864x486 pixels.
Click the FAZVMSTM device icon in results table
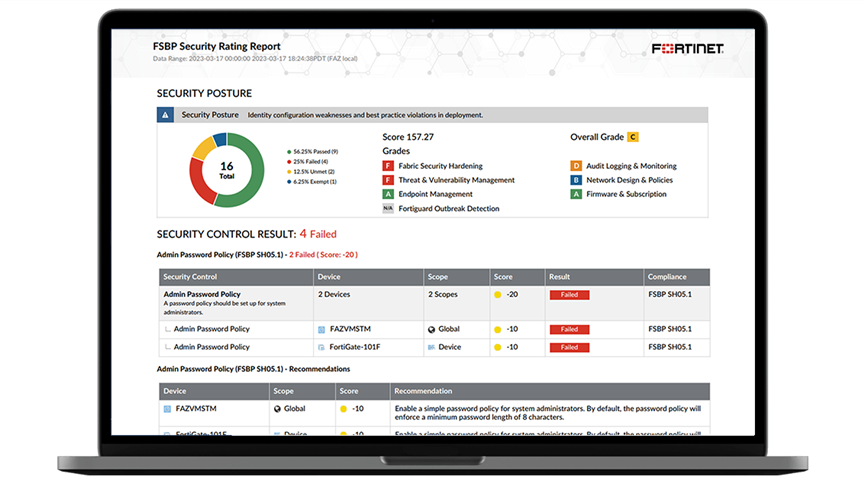[x=321, y=330]
